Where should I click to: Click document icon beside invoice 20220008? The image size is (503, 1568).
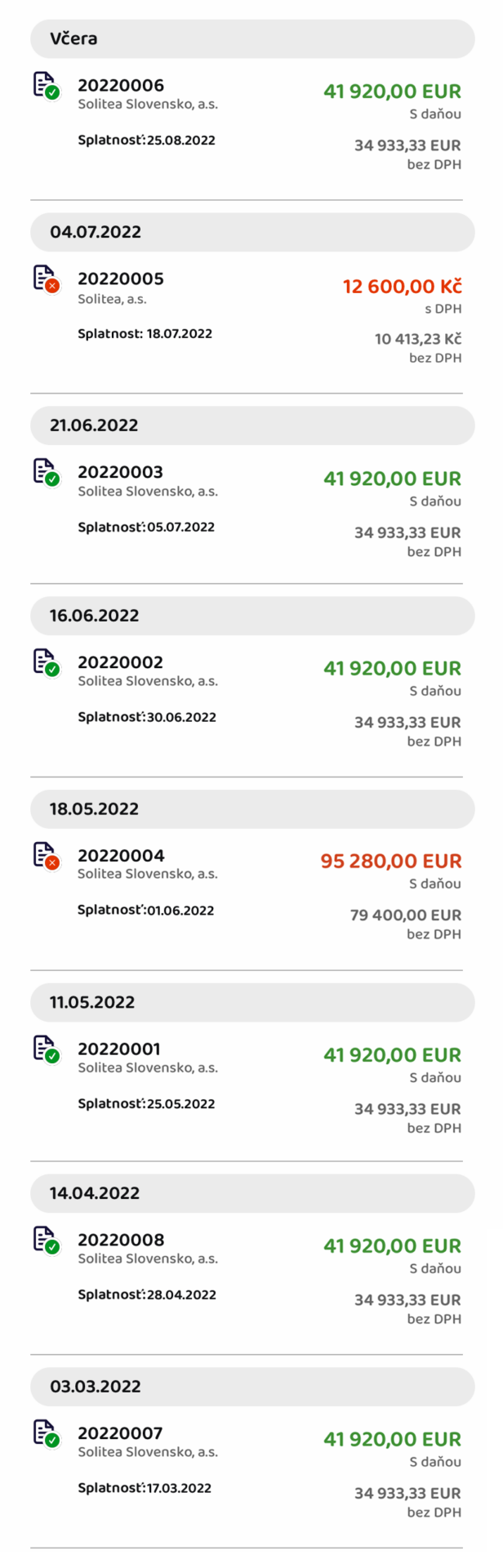(x=47, y=1240)
